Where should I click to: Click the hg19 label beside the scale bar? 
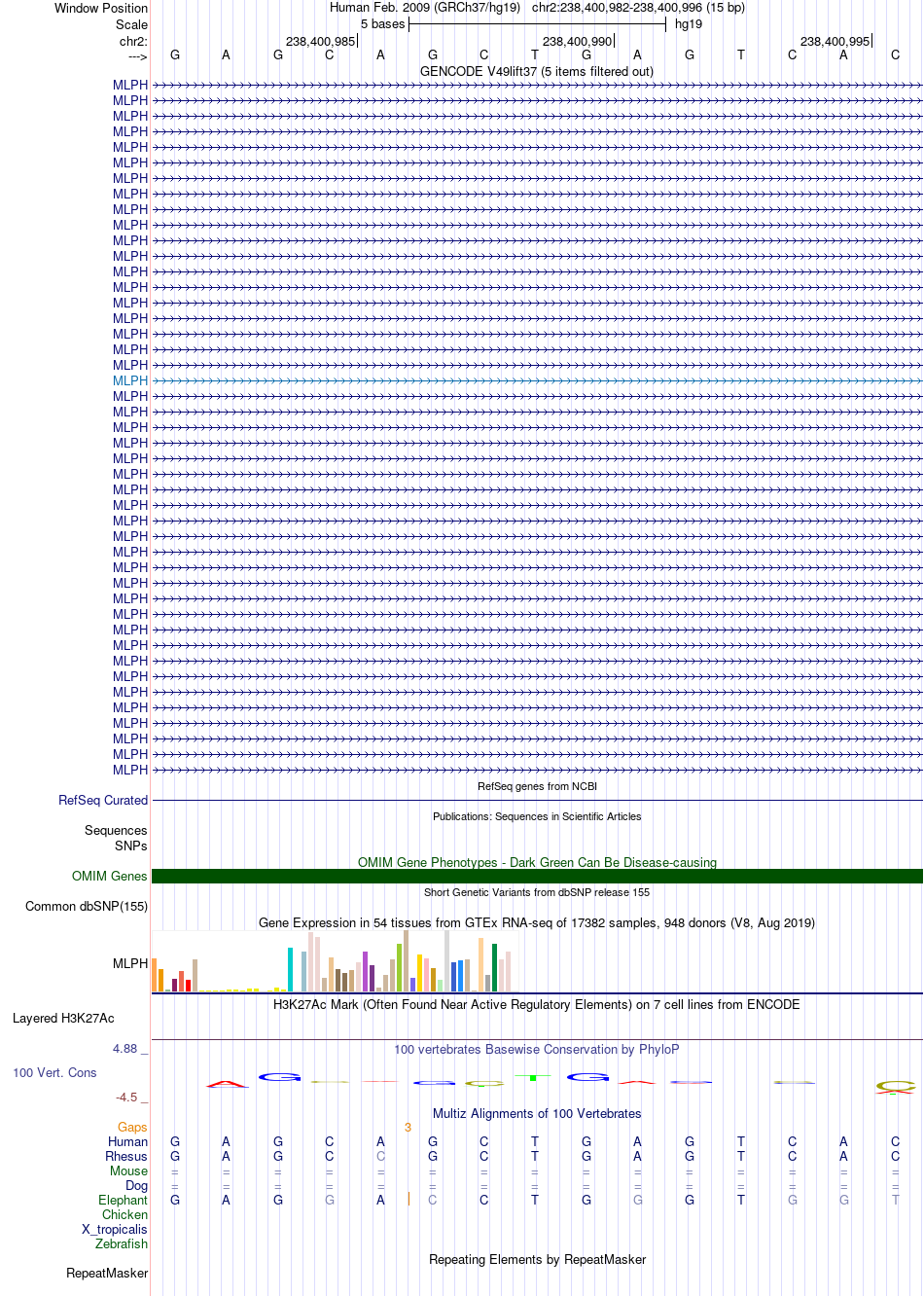click(x=689, y=24)
